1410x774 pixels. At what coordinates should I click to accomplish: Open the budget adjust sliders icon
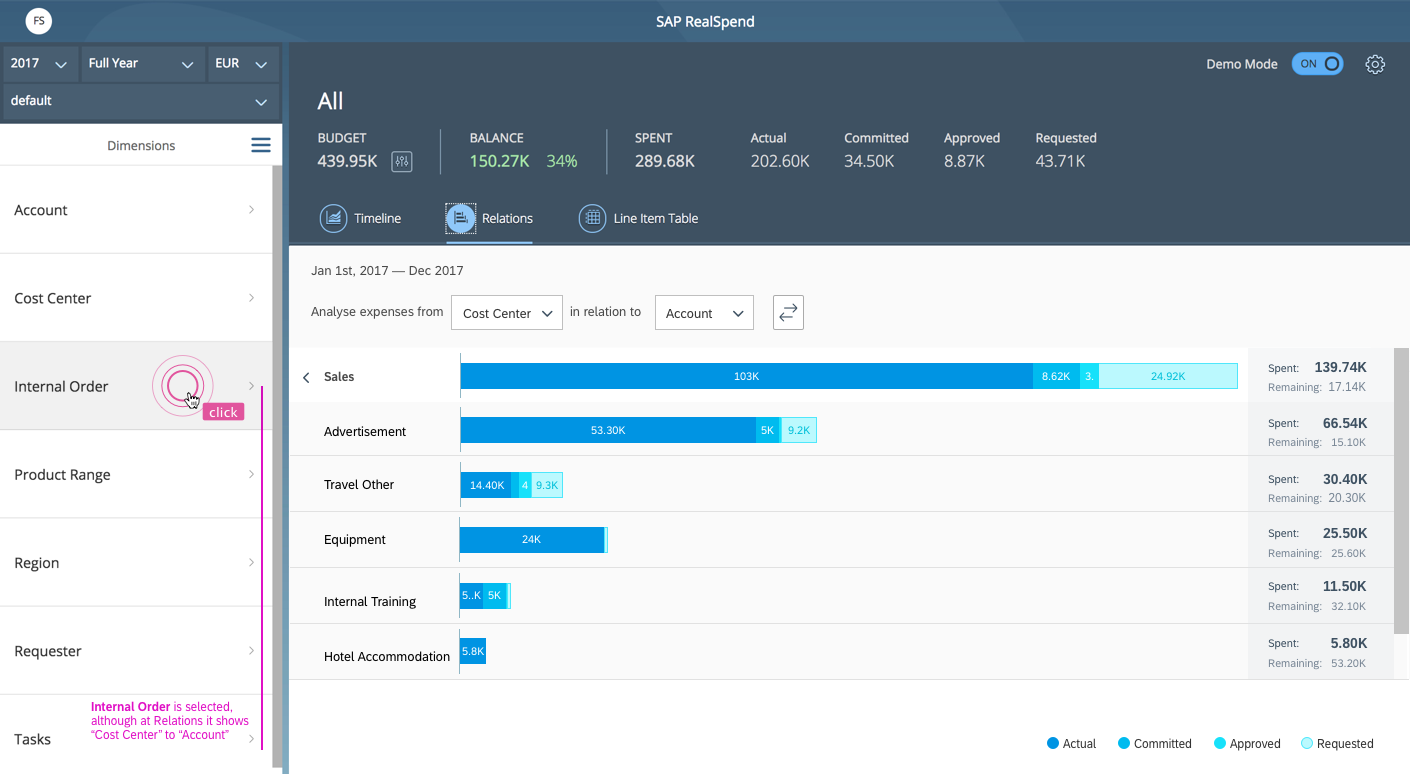click(402, 161)
